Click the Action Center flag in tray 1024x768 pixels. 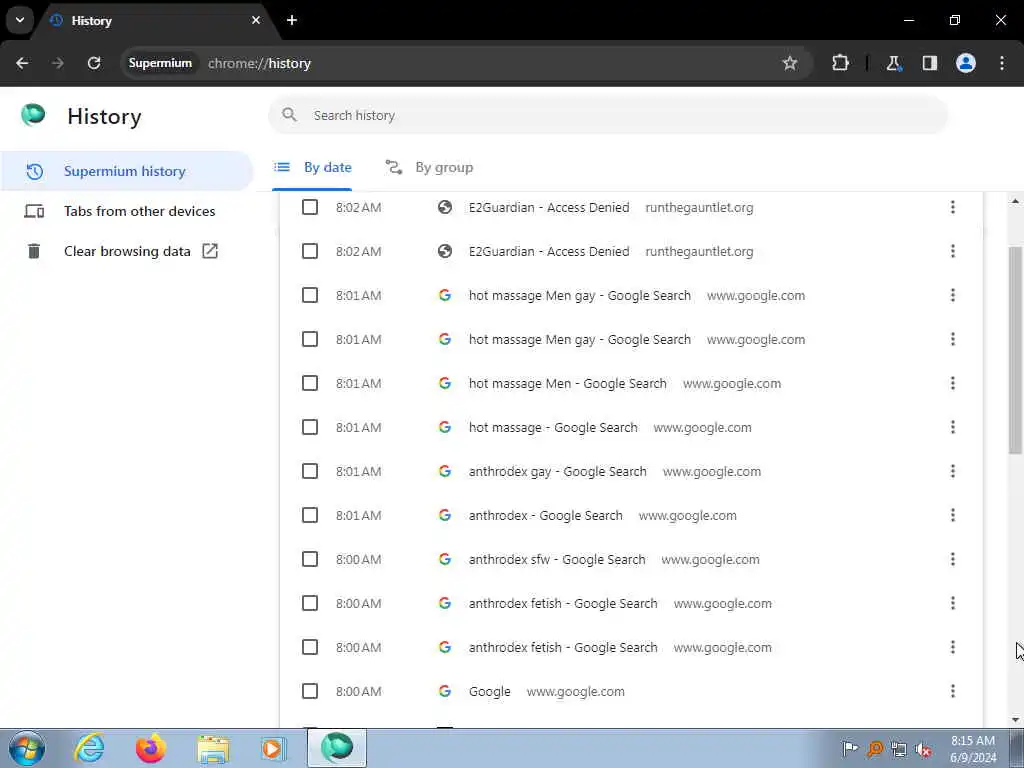(x=850, y=749)
